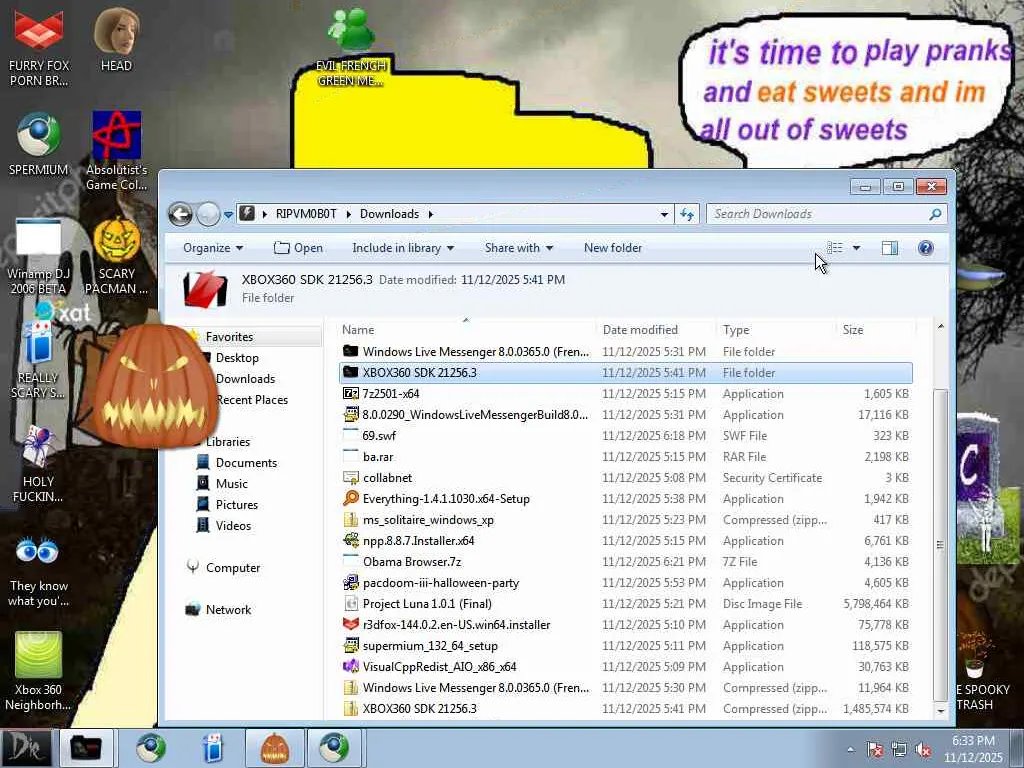The image size is (1024, 768).
Task: Open REALLY SCARY S... desktop icon
Action: [39, 360]
